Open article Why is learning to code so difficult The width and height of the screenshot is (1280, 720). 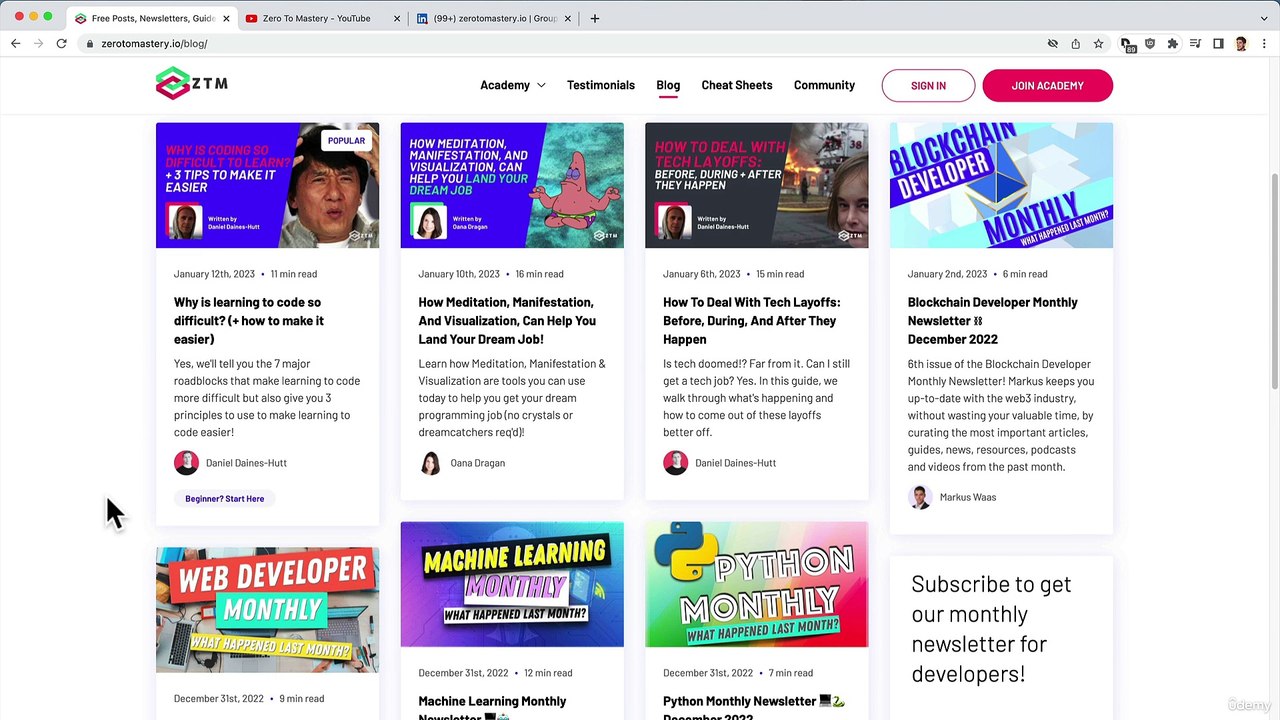click(249, 320)
